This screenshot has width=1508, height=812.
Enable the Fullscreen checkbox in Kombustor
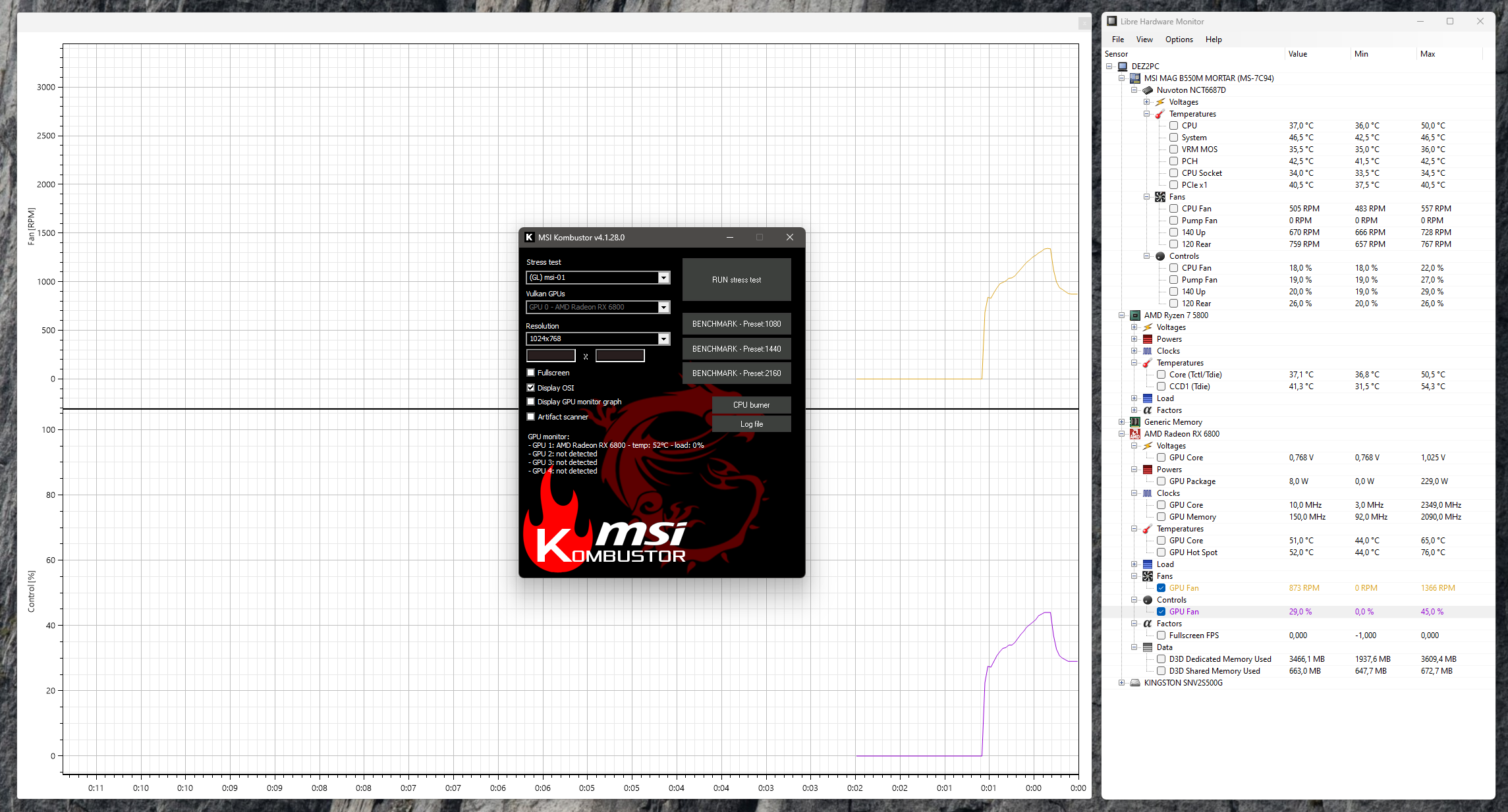(x=531, y=373)
